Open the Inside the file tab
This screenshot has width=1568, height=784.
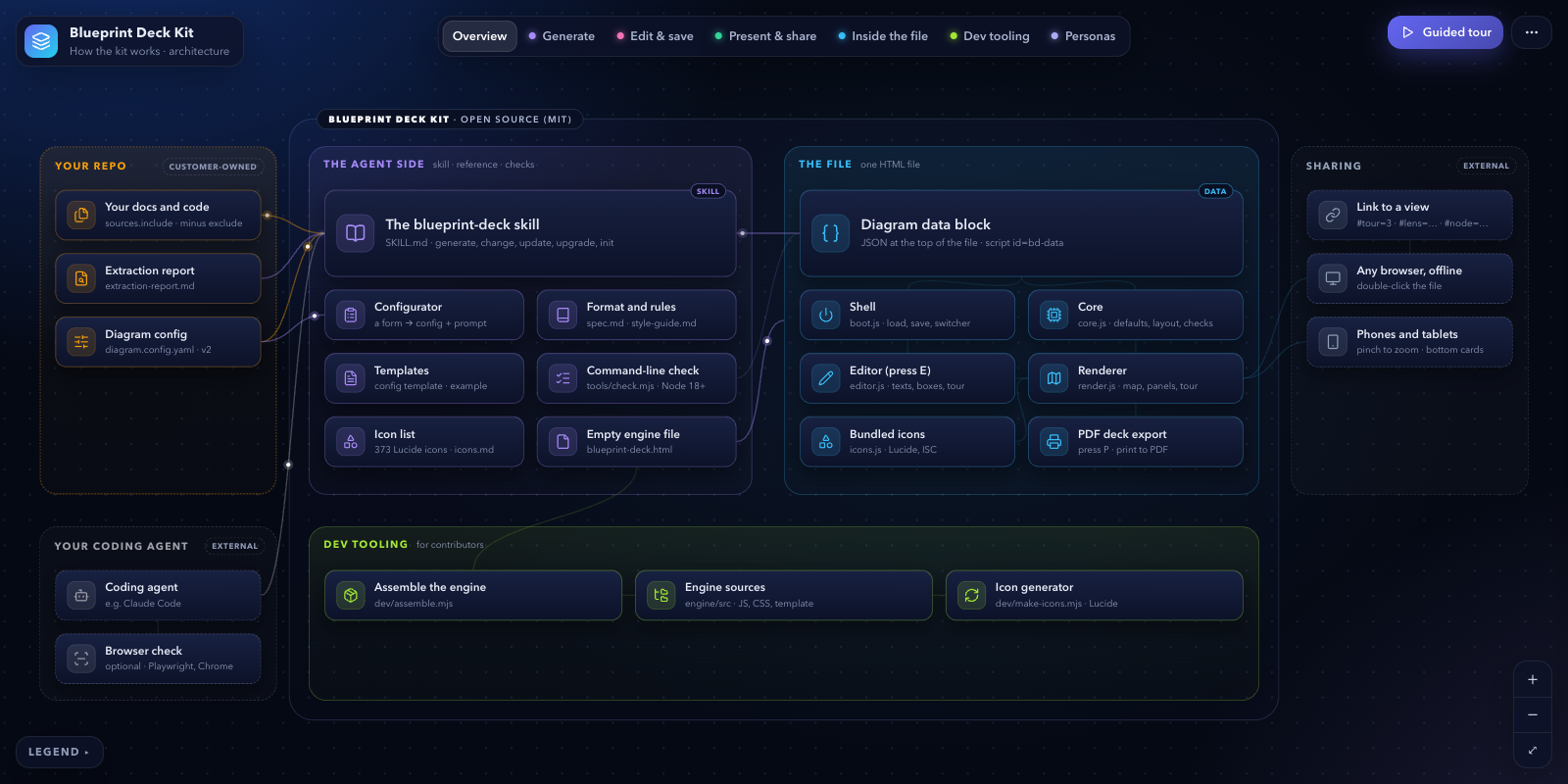click(883, 36)
